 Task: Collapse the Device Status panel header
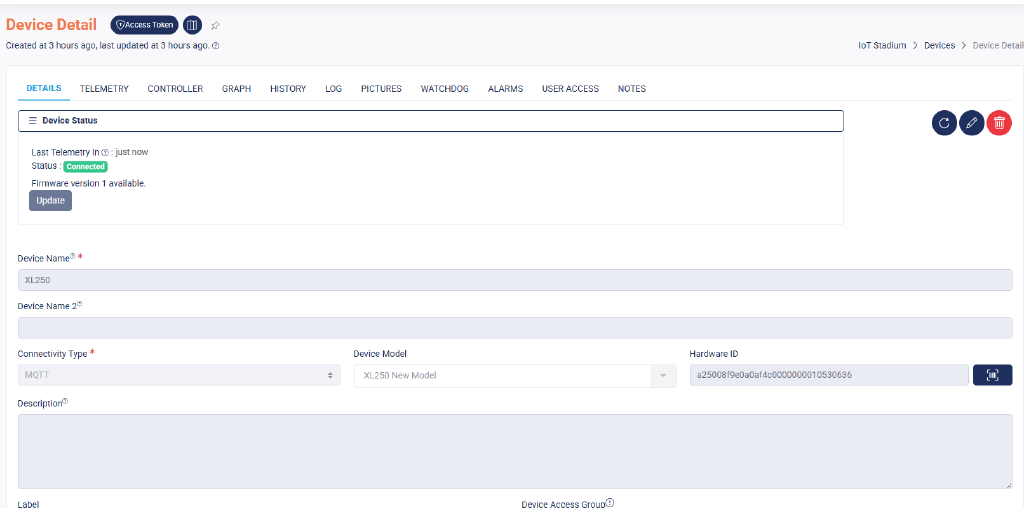430,120
